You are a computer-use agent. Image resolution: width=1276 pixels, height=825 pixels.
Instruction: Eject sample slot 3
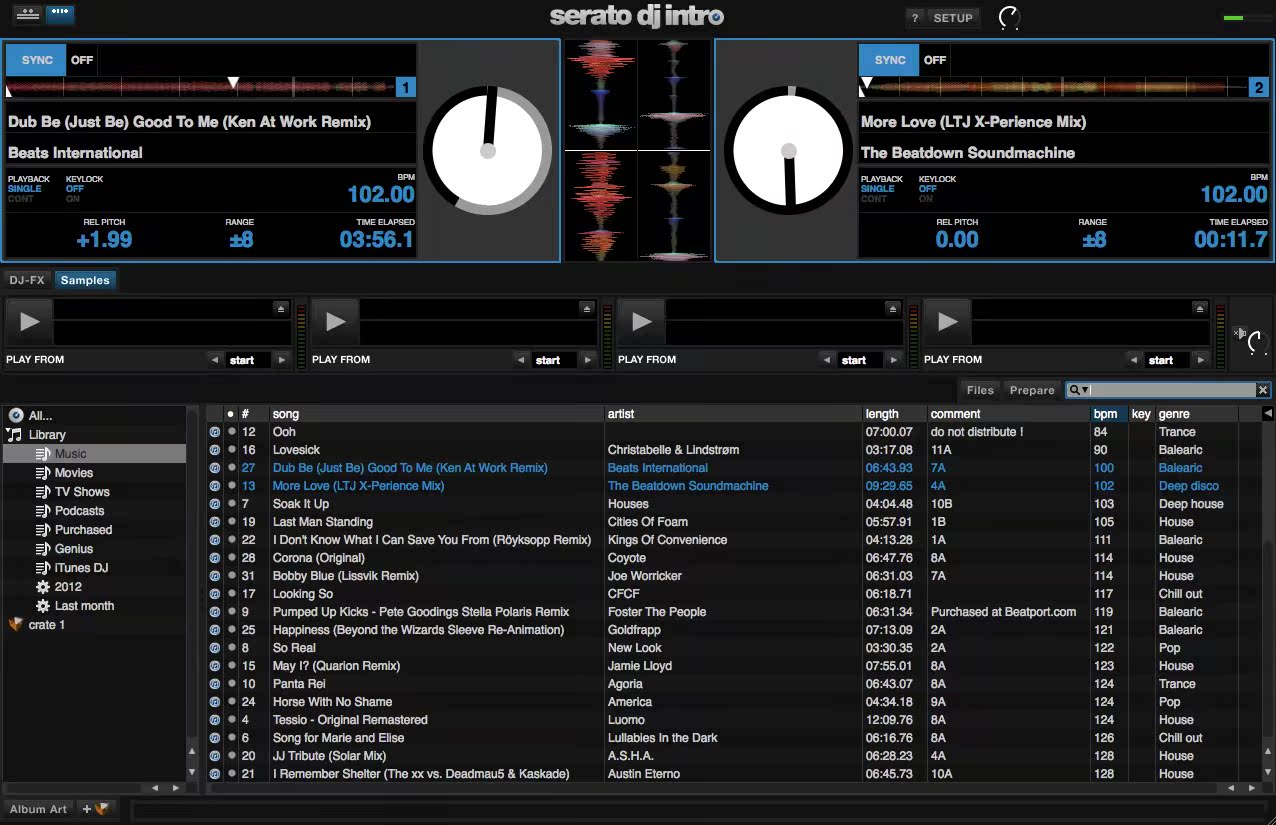tap(893, 309)
